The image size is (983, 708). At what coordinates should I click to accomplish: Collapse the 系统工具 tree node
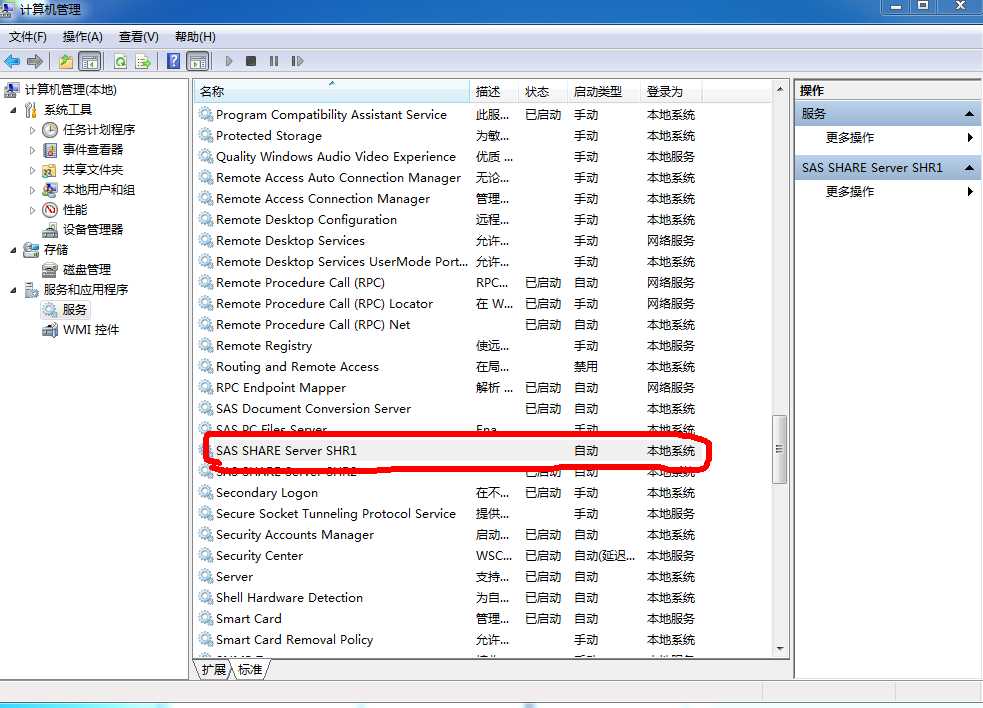tap(13, 110)
